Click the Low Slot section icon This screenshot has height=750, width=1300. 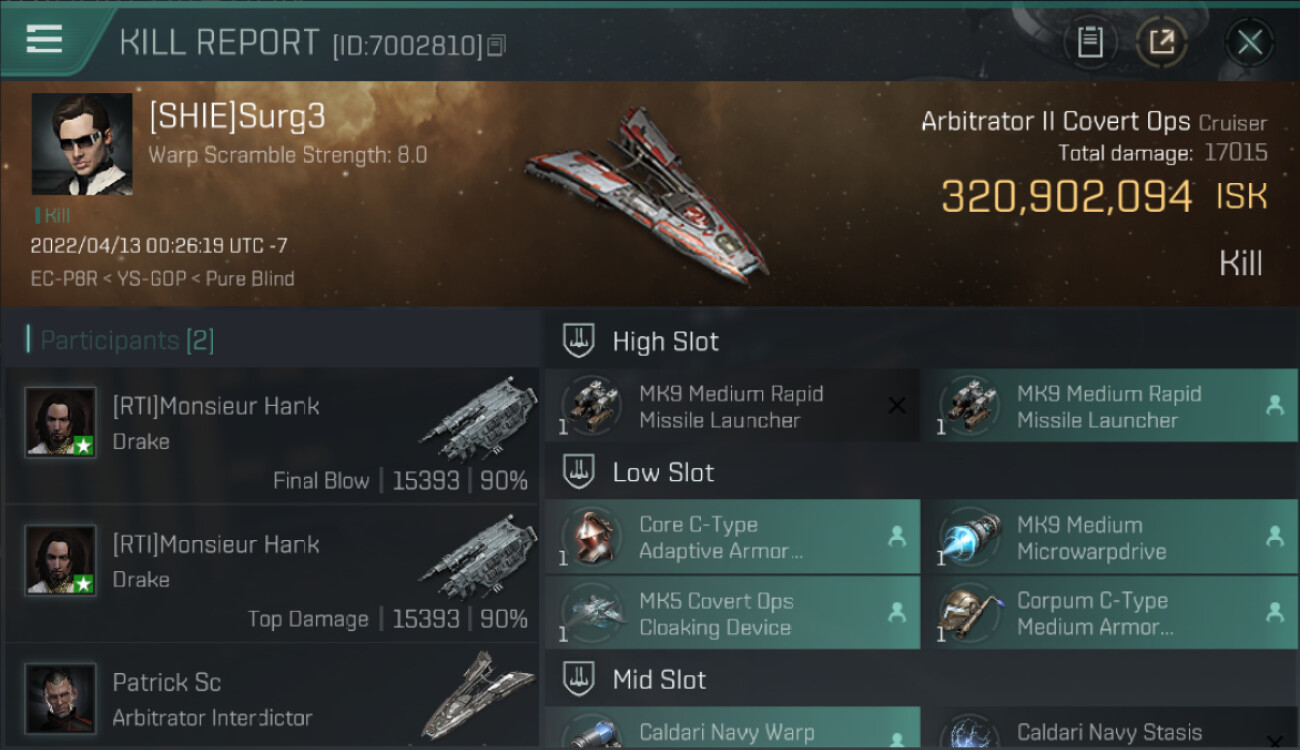point(579,471)
